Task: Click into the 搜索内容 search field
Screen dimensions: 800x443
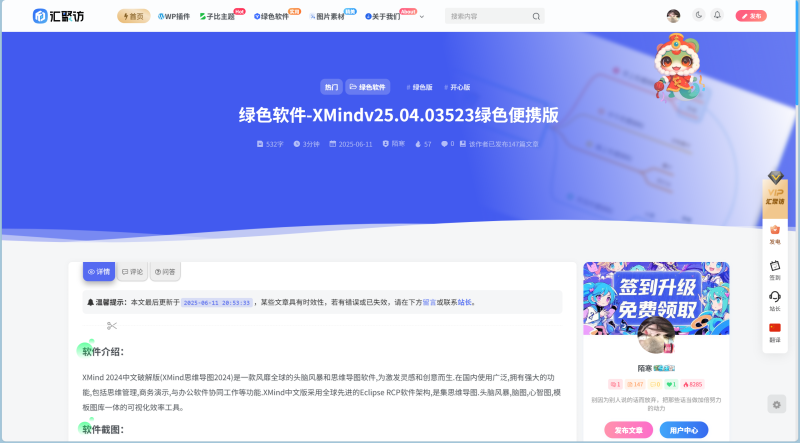Action: pos(485,16)
